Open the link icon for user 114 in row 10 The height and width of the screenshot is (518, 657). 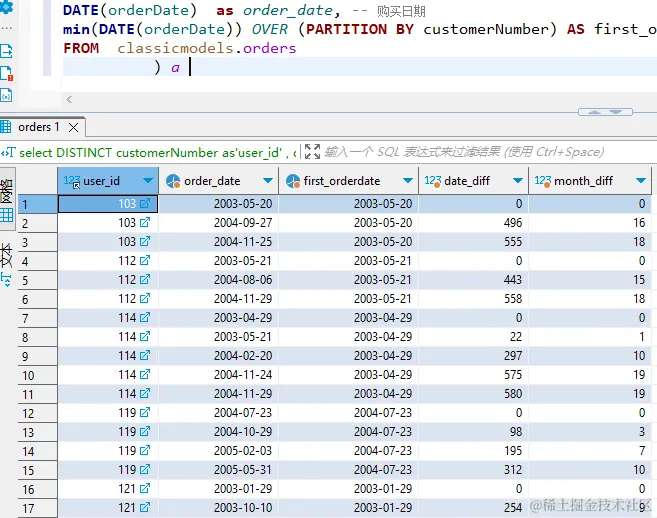(x=145, y=375)
